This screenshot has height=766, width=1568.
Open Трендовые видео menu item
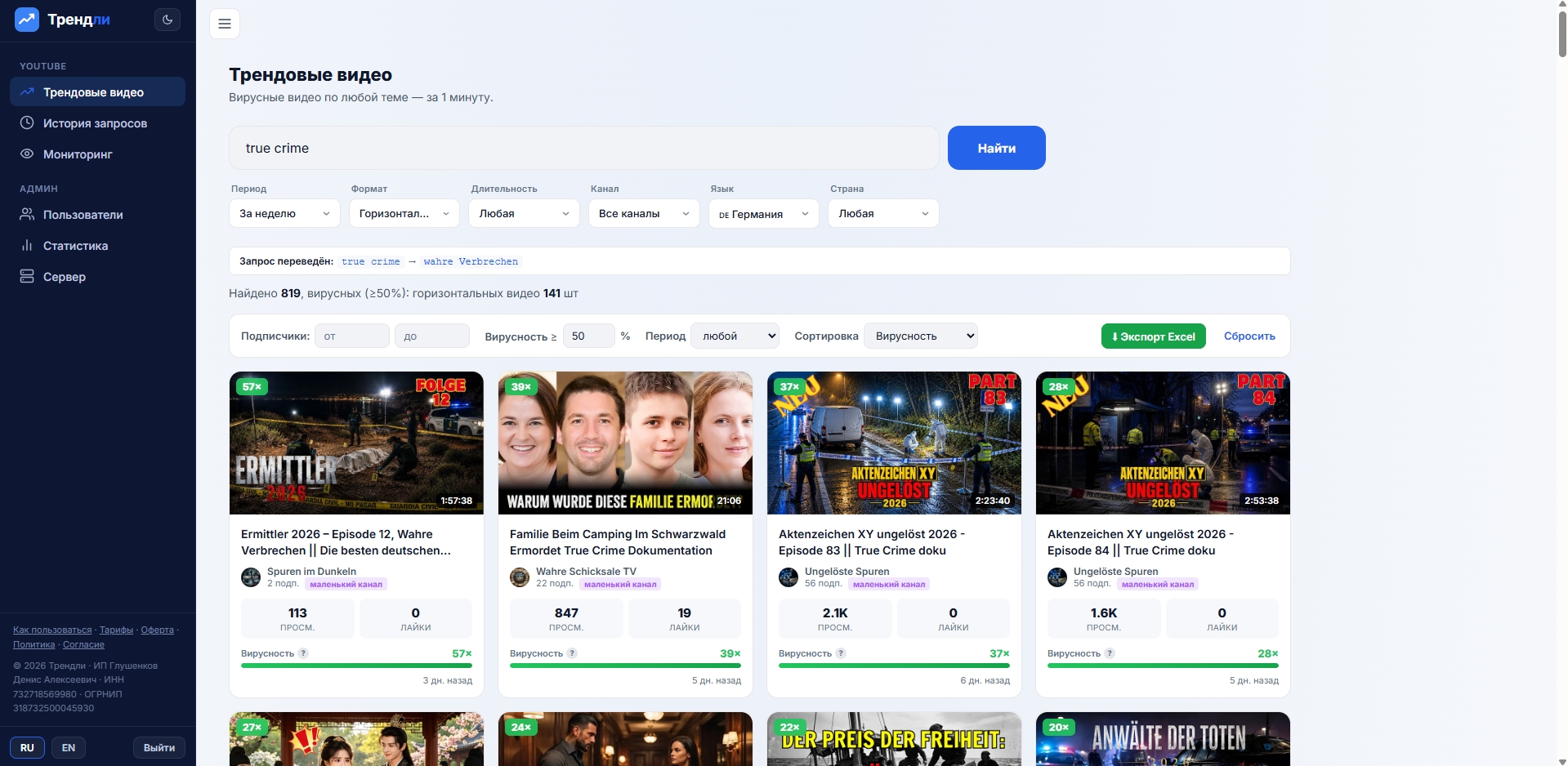click(98, 92)
